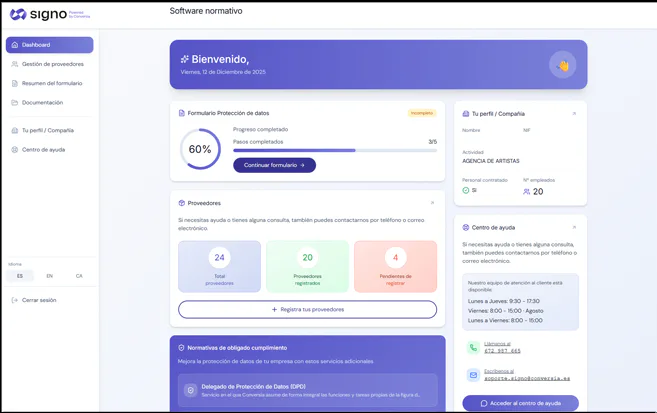The height and width of the screenshot is (413, 657).
Task: Open Gestión de proveedores
Action: click(49, 64)
